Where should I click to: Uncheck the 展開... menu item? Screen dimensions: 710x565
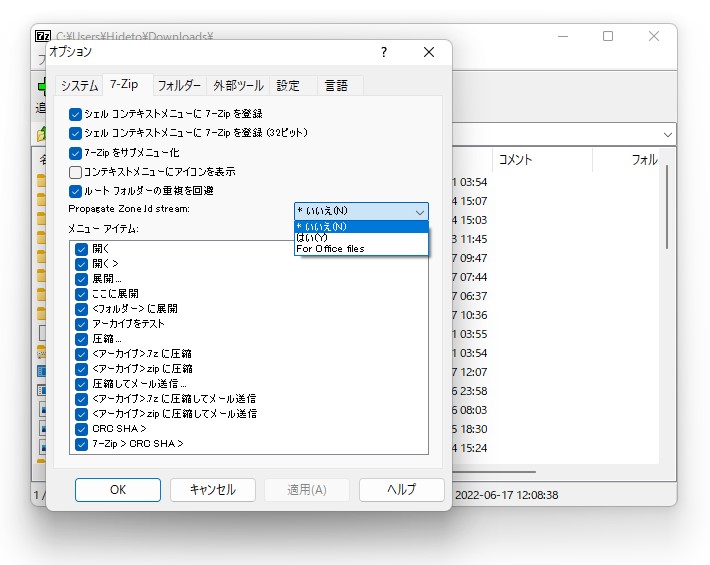coord(82,279)
